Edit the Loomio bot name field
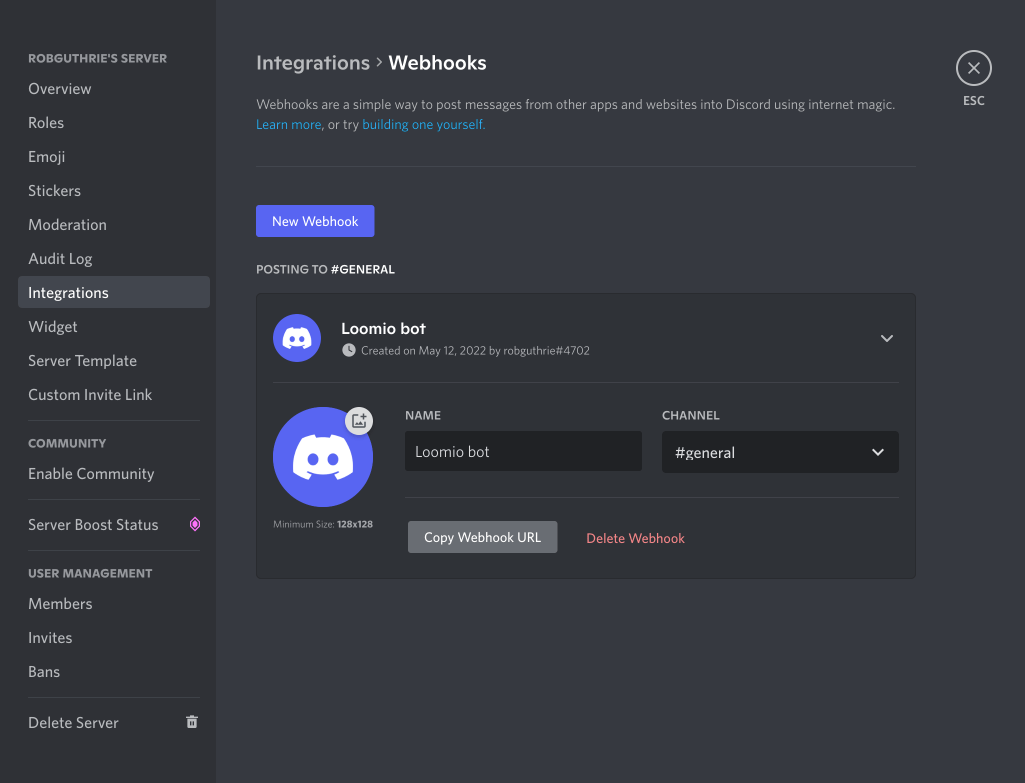This screenshot has width=1025, height=783. pos(523,451)
